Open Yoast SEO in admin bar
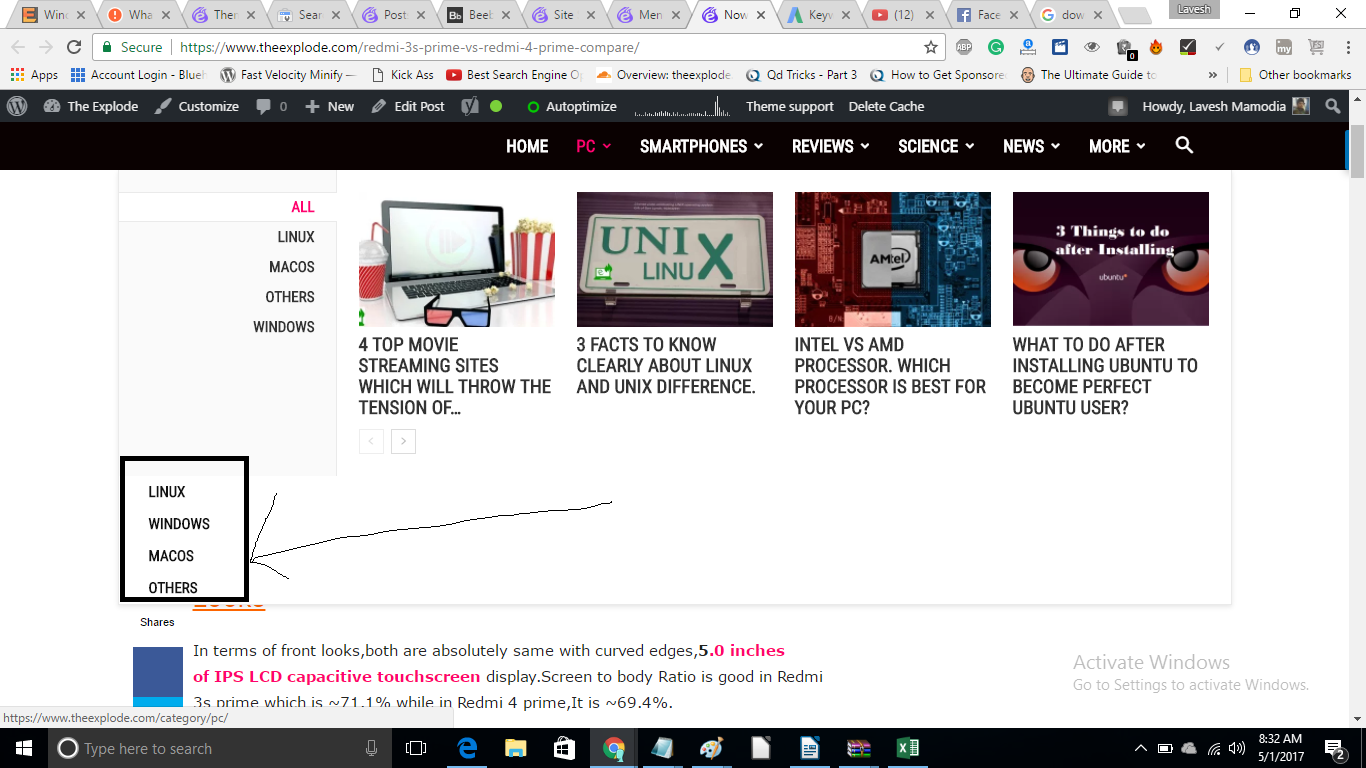Image resolution: width=1366 pixels, height=768 pixels. 470,106
